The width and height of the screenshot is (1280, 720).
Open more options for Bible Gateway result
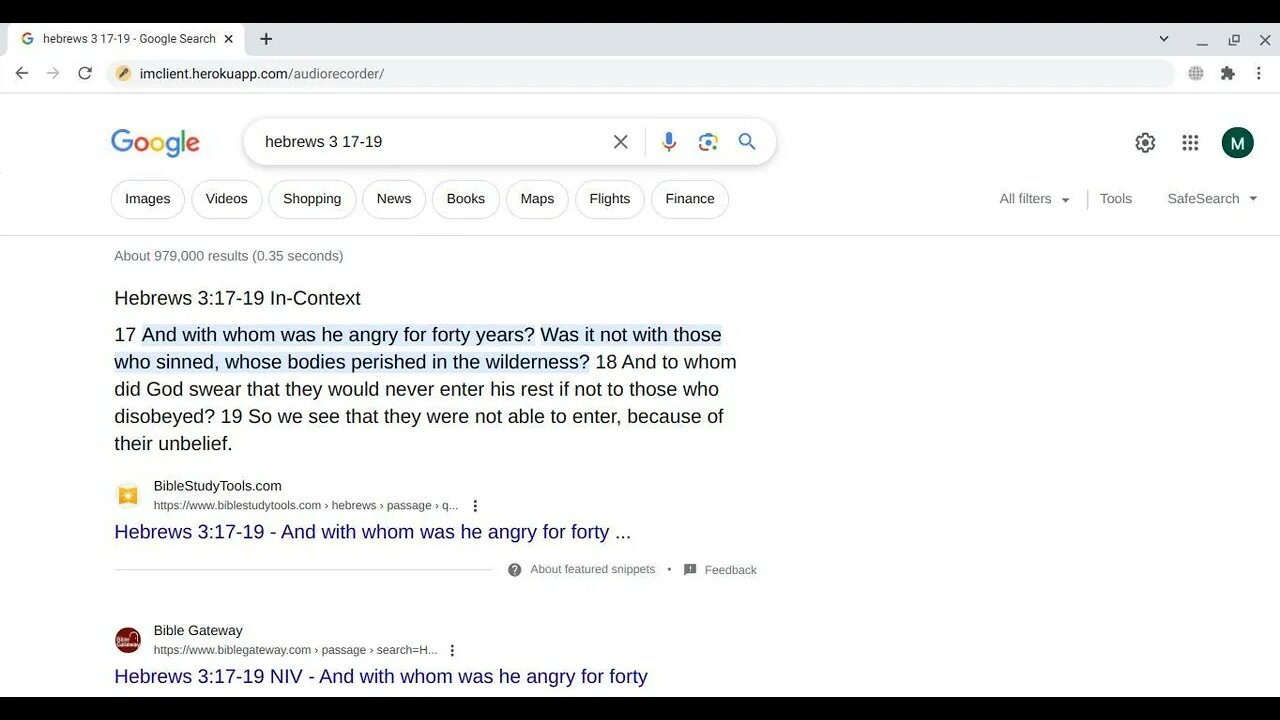(452, 650)
